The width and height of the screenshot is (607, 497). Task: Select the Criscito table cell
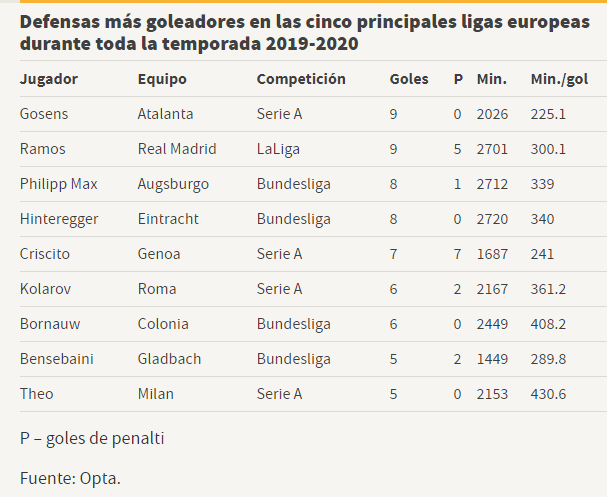46,254
